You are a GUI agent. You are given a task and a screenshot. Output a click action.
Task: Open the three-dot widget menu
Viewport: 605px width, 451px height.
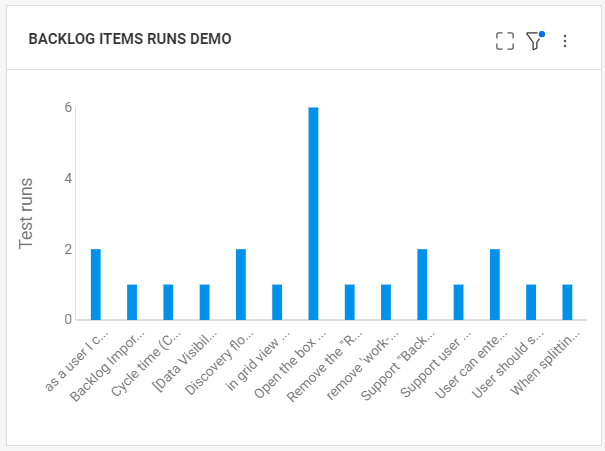tap(565, 41)
